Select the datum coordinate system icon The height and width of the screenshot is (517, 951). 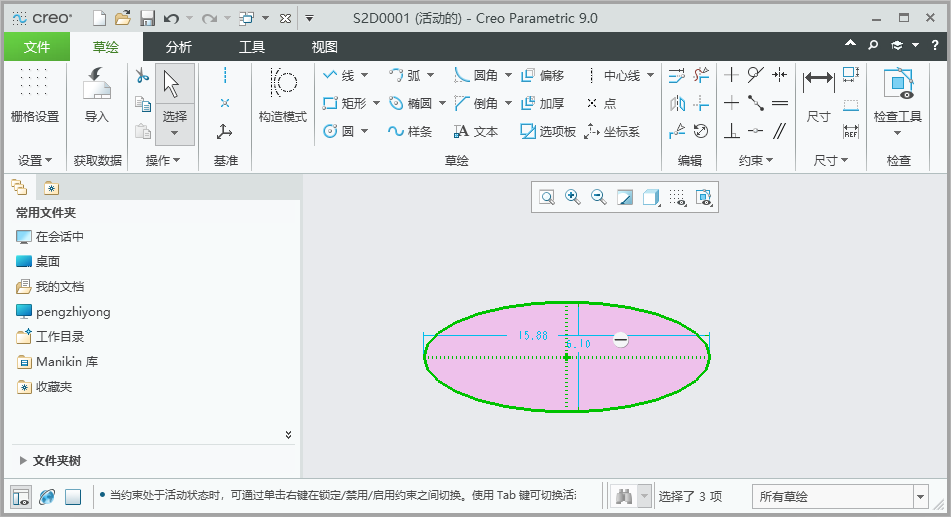pyautogui.click(x=225, y=131)
